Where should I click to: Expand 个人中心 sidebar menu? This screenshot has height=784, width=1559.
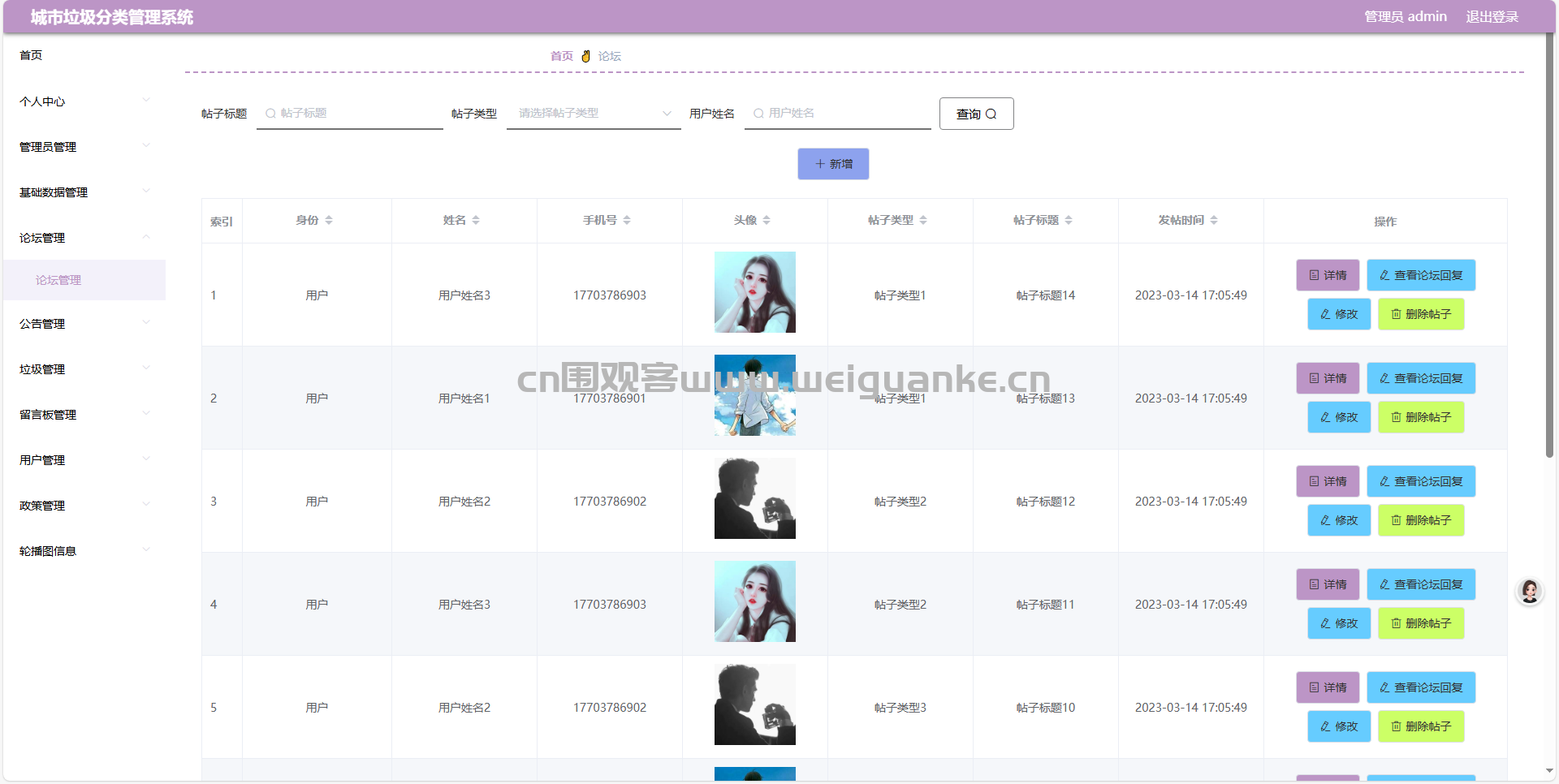pyautogui.click(x=84, y=101)
